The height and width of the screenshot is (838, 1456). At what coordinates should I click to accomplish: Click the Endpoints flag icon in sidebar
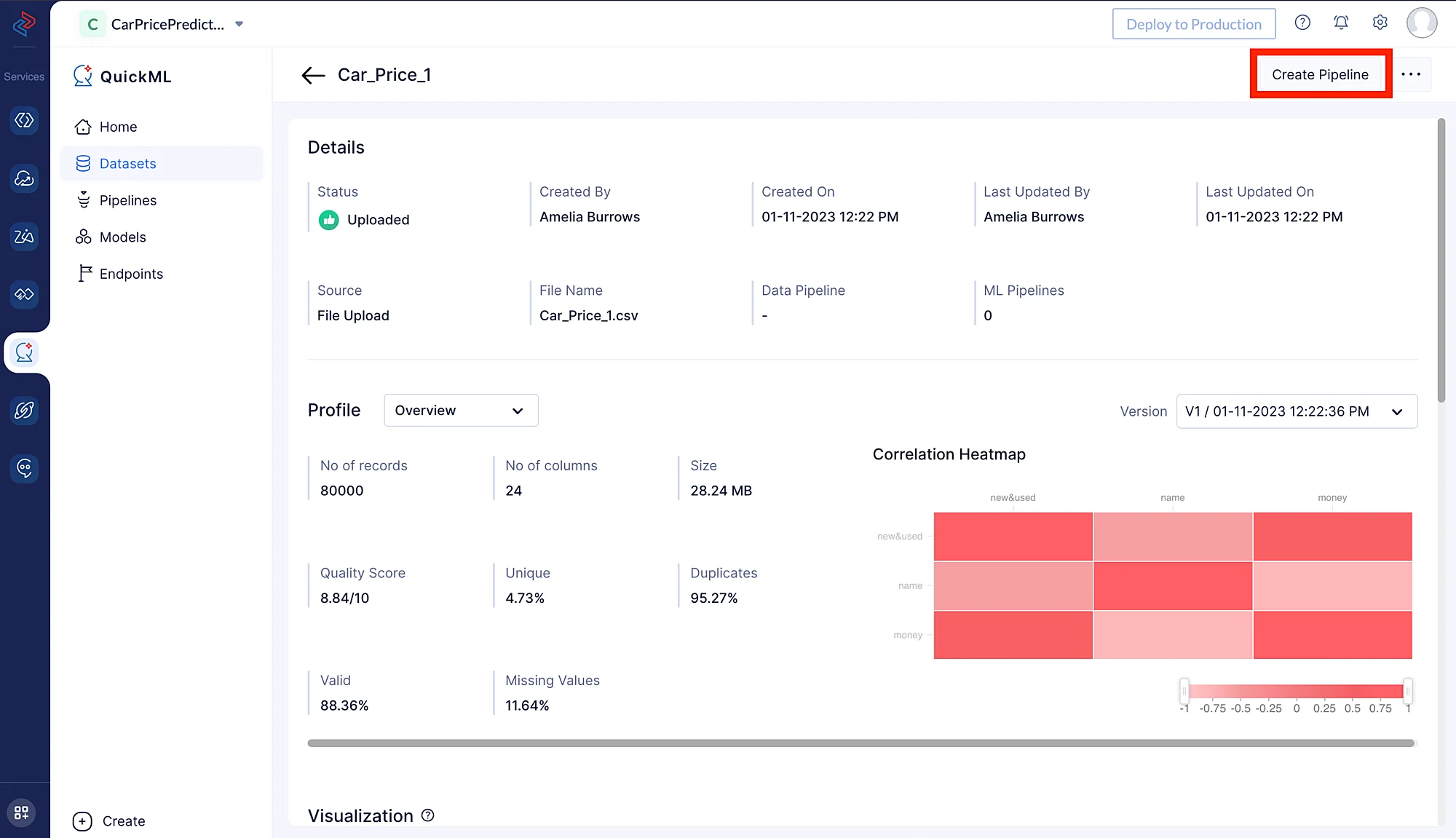click(84, 273)
